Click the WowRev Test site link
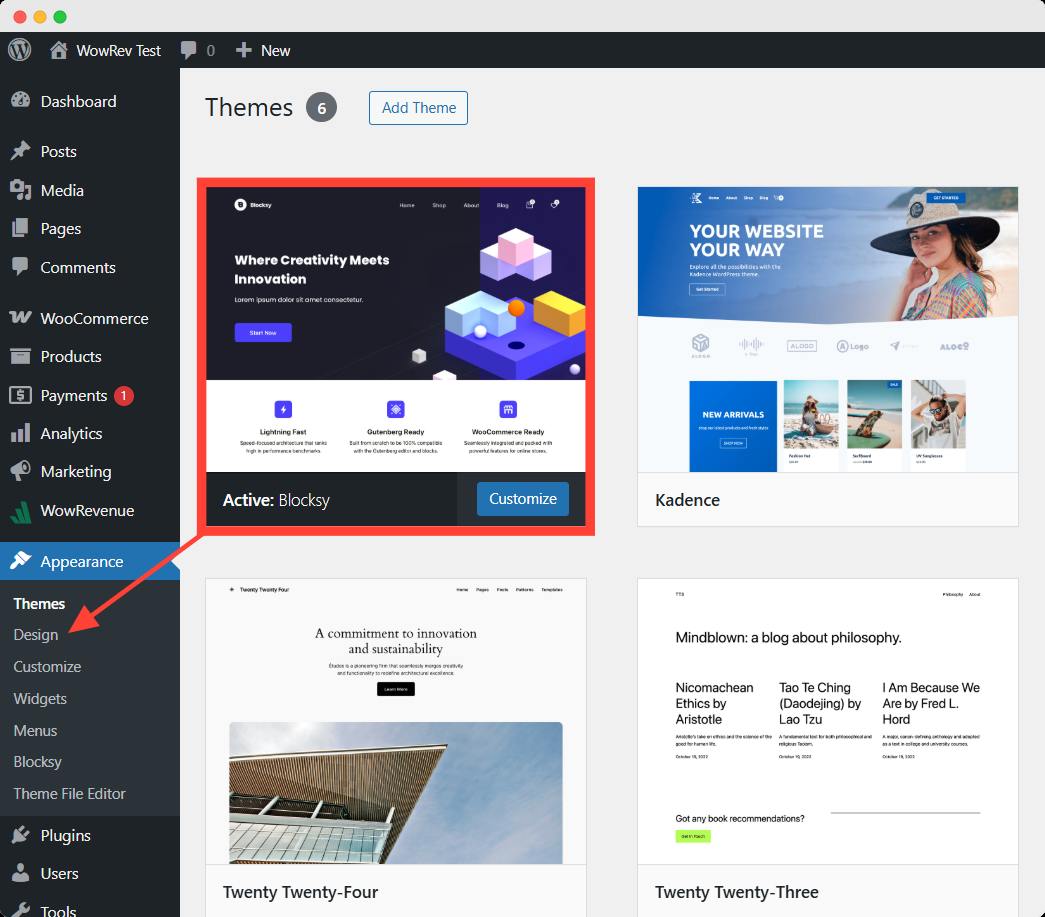The image size is (1045, 917). tap(119, 51)
